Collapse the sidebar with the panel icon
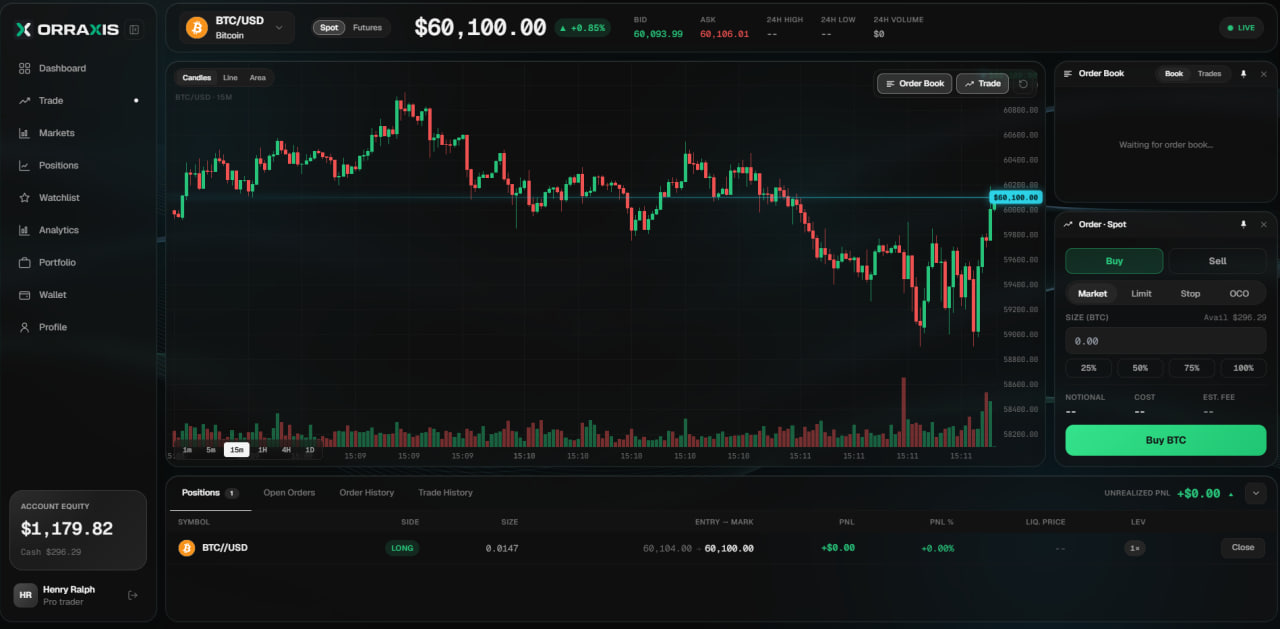 point(134,30)
